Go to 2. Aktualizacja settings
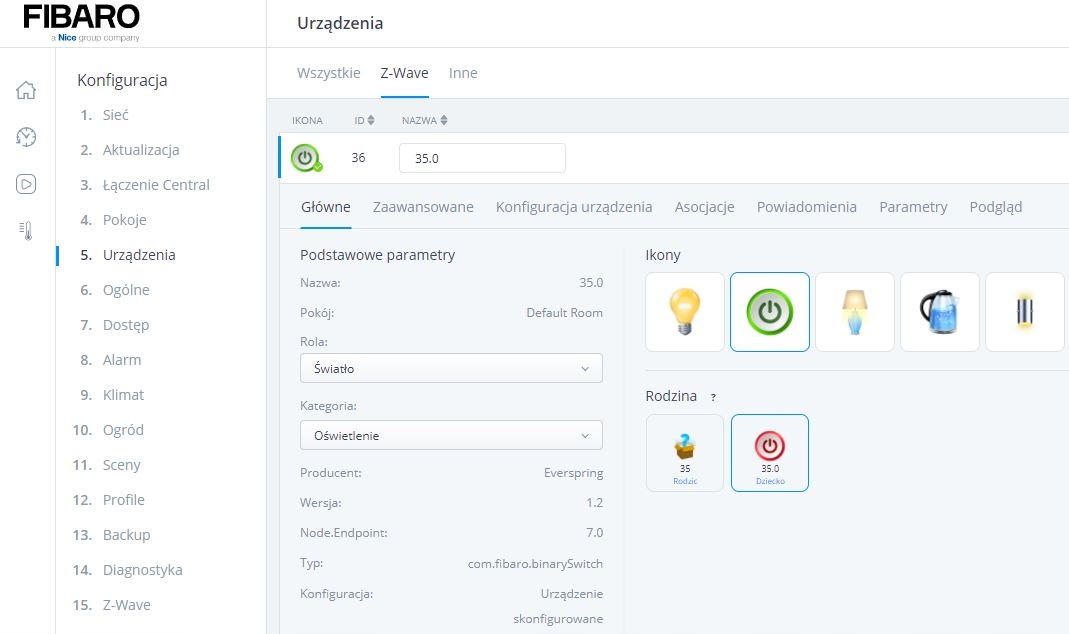1069x634 pixels. click(x=130, y=150)
